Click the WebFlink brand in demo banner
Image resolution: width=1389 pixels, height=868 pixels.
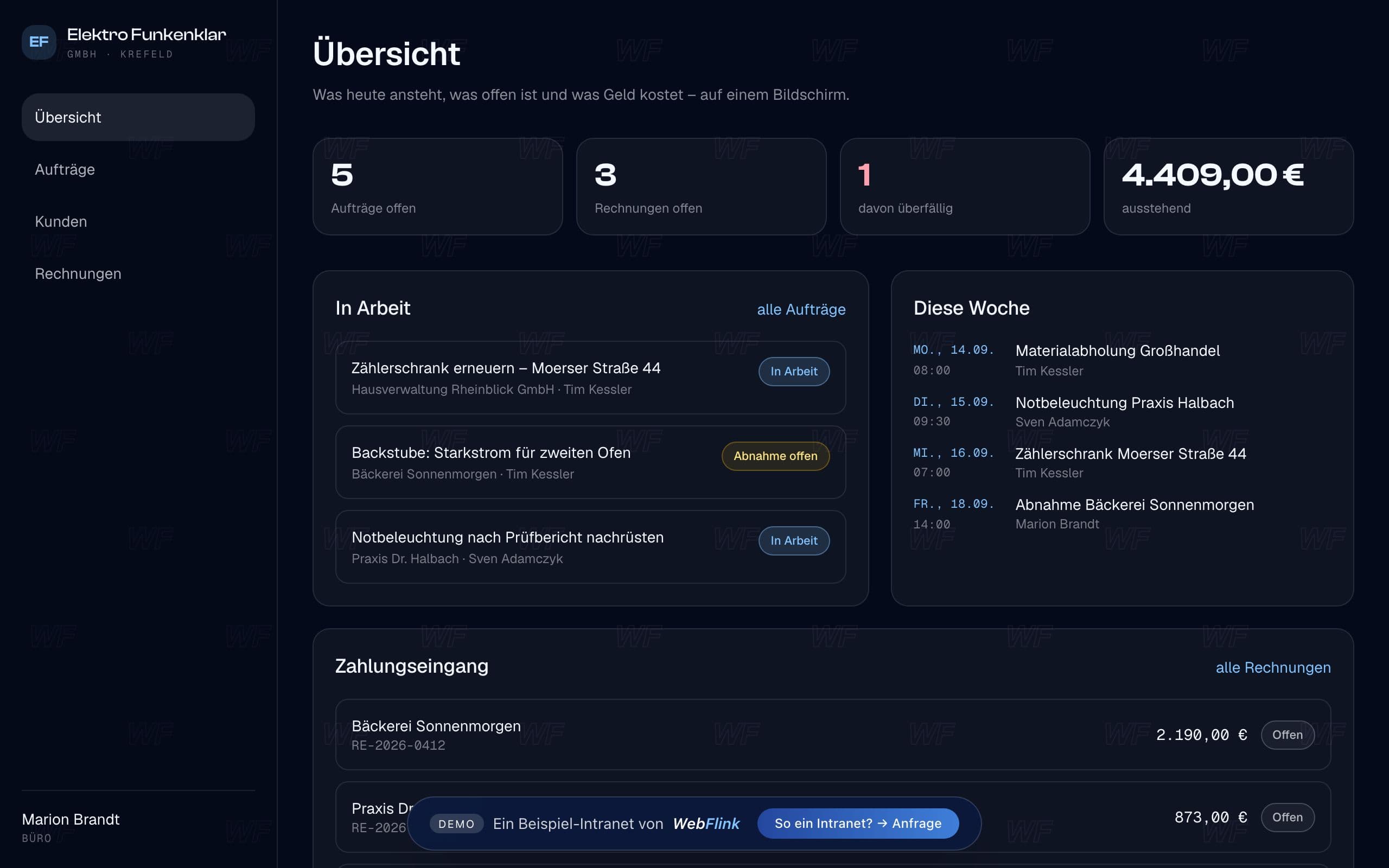(x=706, y=824)
